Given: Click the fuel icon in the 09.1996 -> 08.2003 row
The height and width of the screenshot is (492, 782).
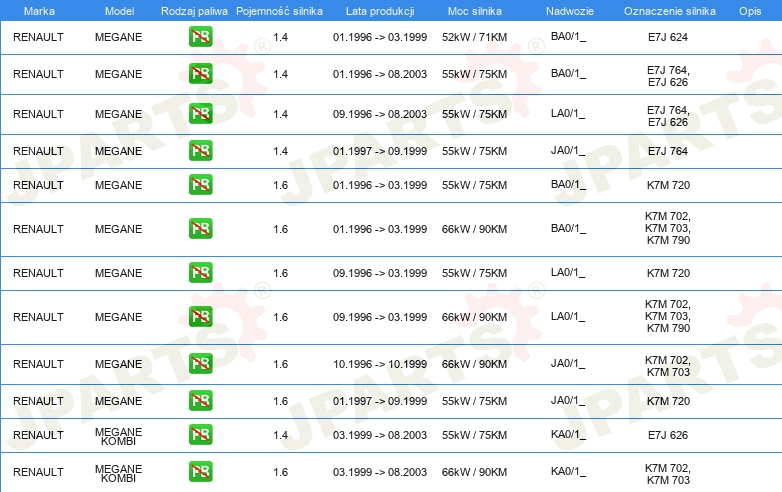Looking at the screenshot, I should click(x=200, y=113).
